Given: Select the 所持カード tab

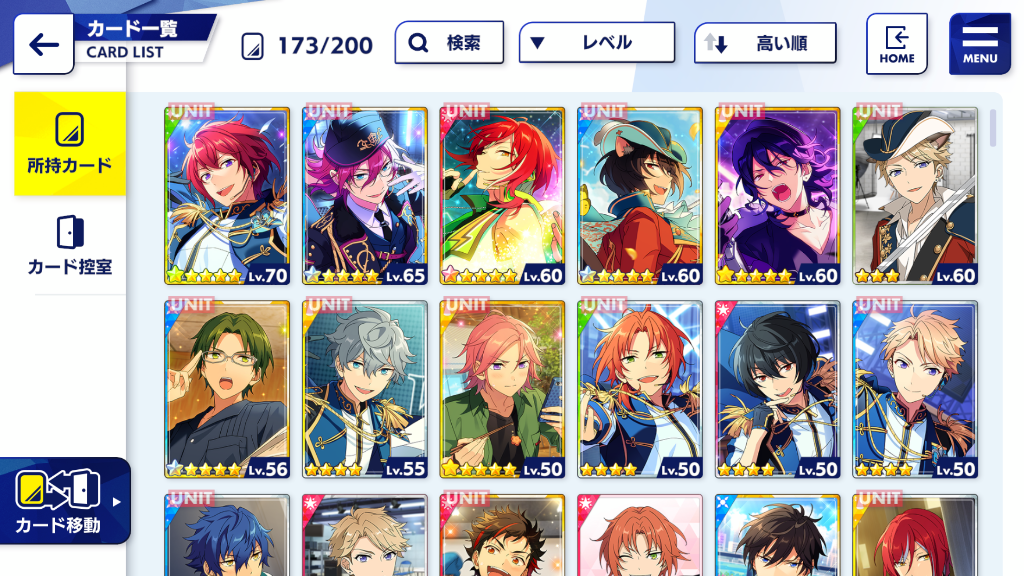Looking at the screenshot, I should coord(70,144).
